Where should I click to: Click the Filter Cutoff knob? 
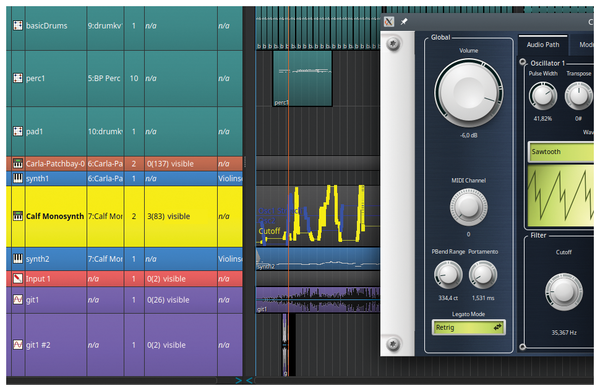[x=564, y=292]
